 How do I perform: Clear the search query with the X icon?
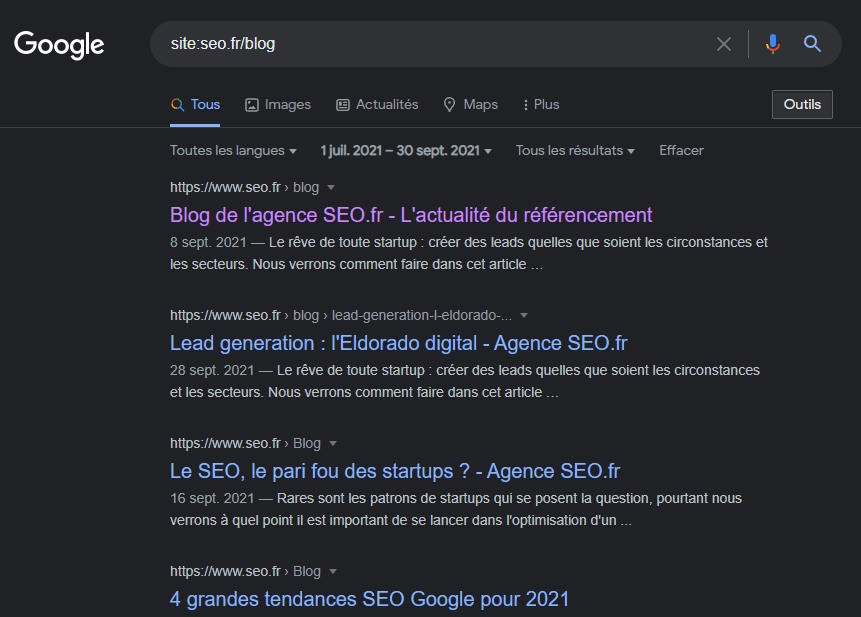(x=724, y=44)
